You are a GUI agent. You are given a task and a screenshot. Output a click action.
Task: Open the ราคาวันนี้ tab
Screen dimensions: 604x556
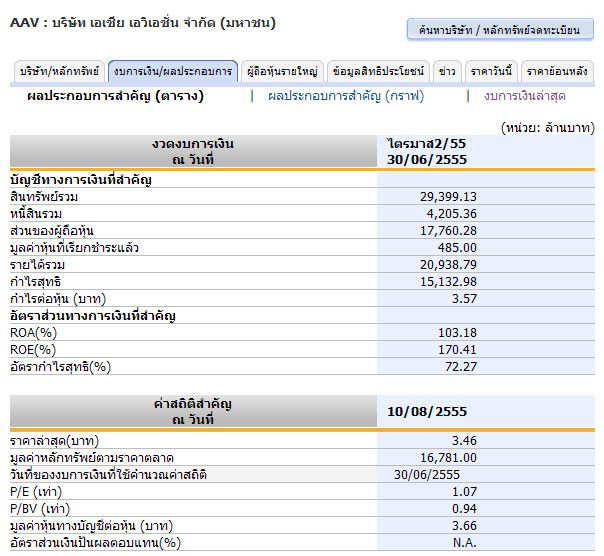(491, 72)
